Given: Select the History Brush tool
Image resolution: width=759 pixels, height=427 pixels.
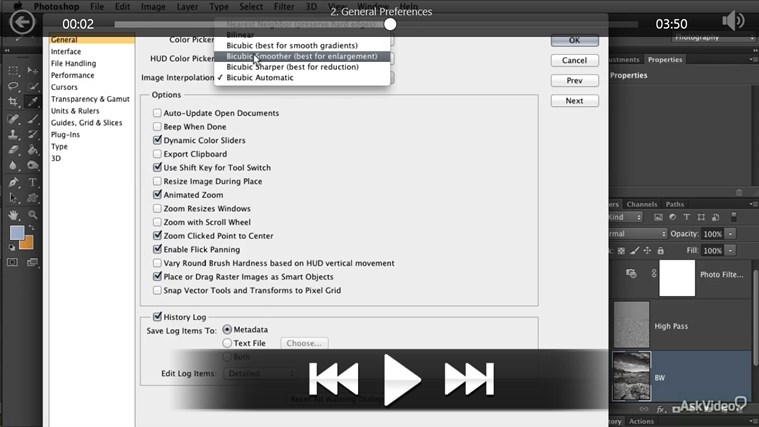Looking at the screenshot, I should coord(32,134).
